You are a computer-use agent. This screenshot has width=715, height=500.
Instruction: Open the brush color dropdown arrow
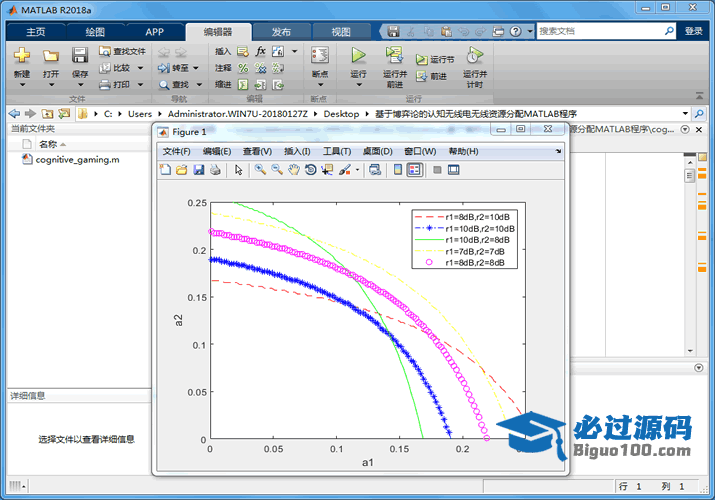tap(358, 170)
